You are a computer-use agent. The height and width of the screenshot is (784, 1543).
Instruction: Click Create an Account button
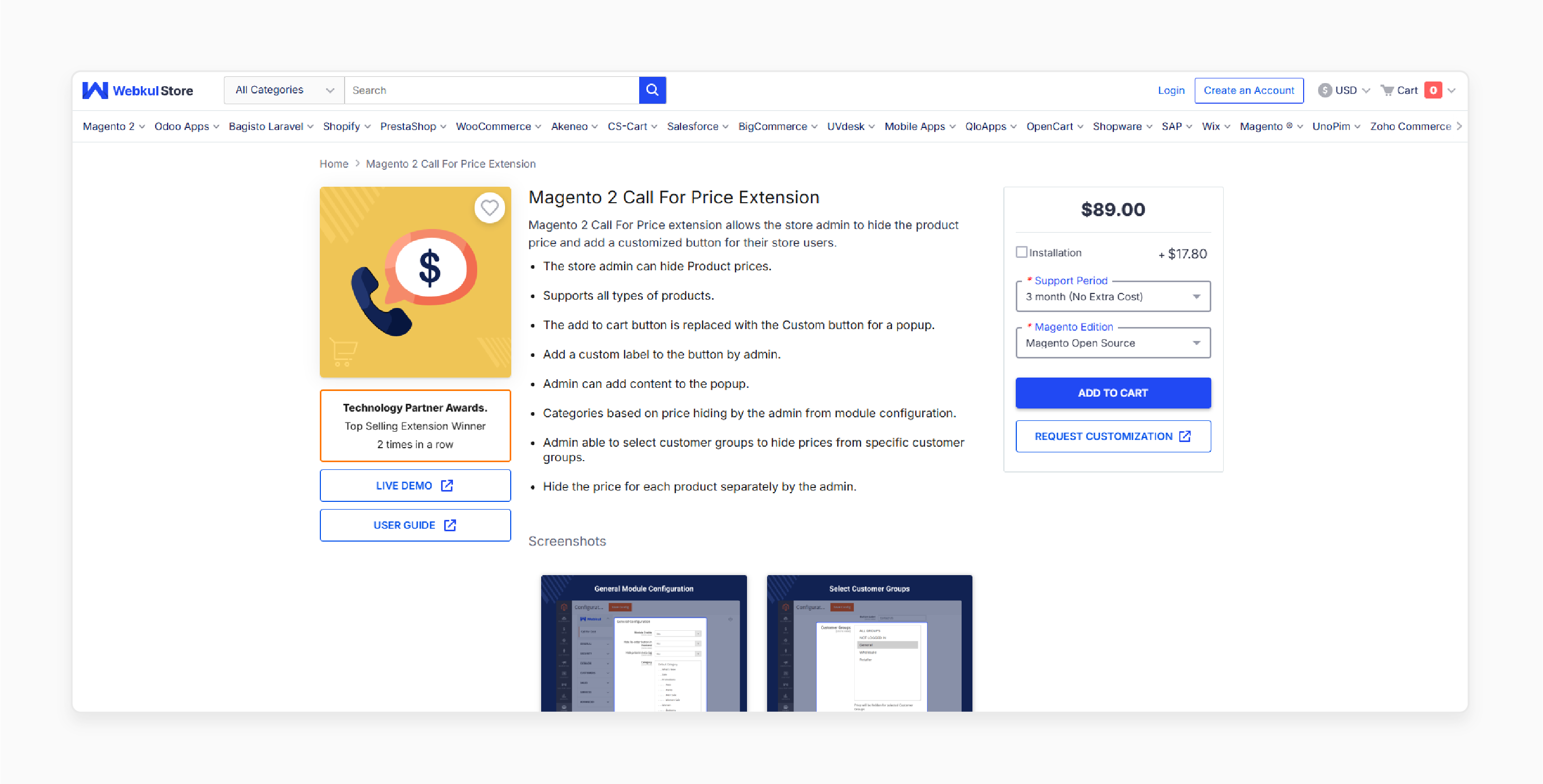[x=1249, y=90]
